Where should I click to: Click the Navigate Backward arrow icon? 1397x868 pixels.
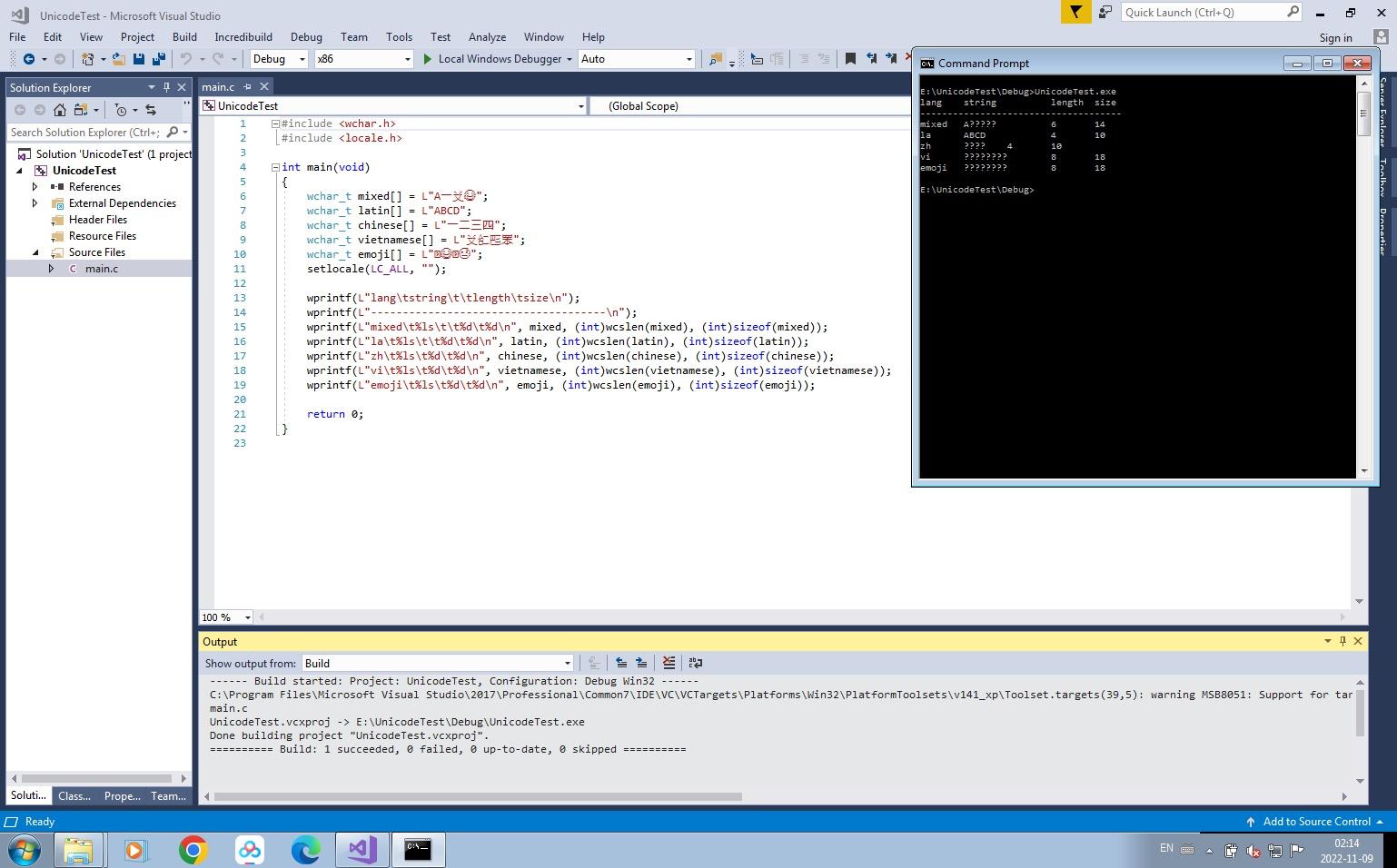pos(28,59)
